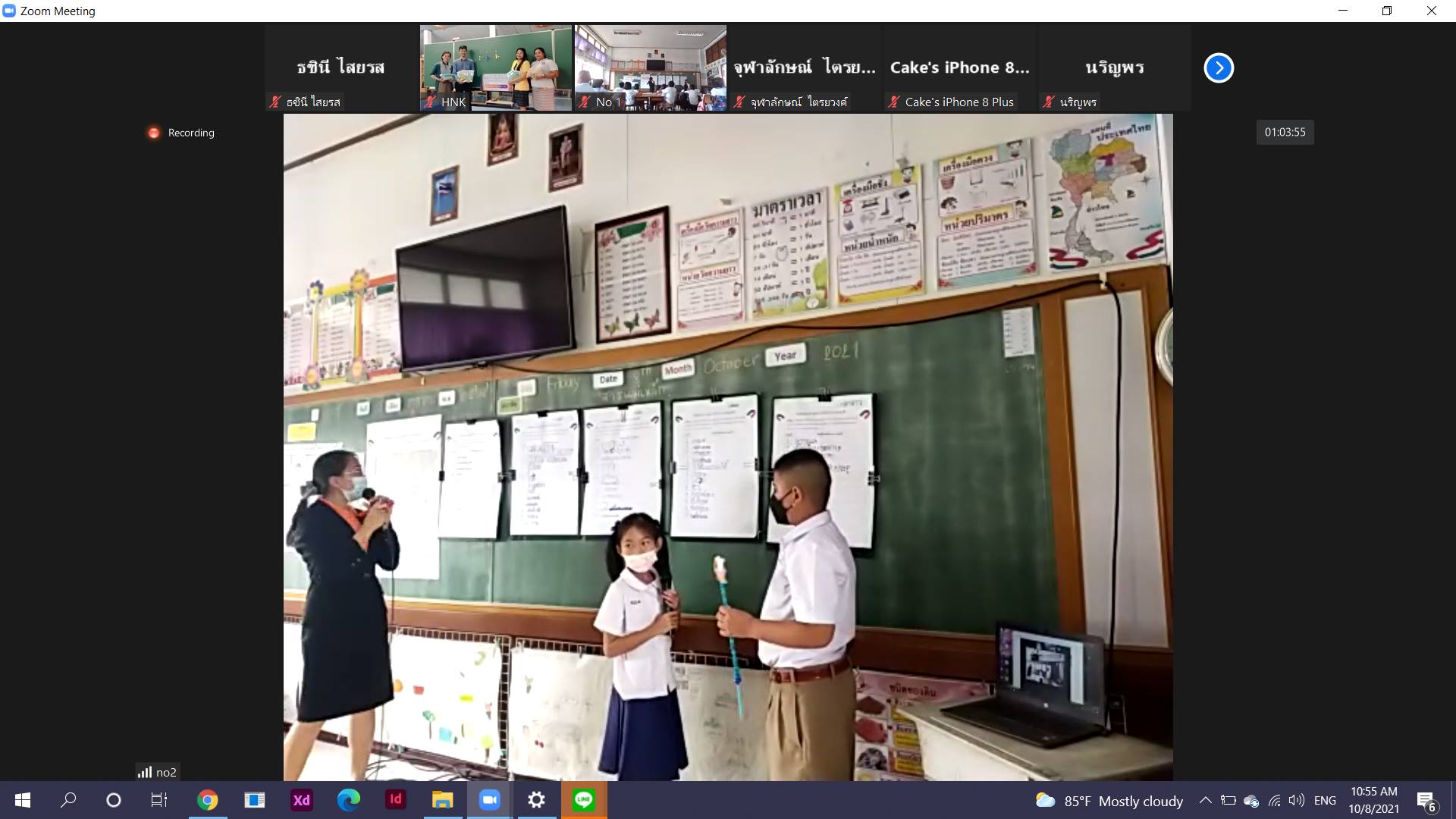Click the red Recording indicator
This screenshot has width=1456, height=819.
(154, 133)
